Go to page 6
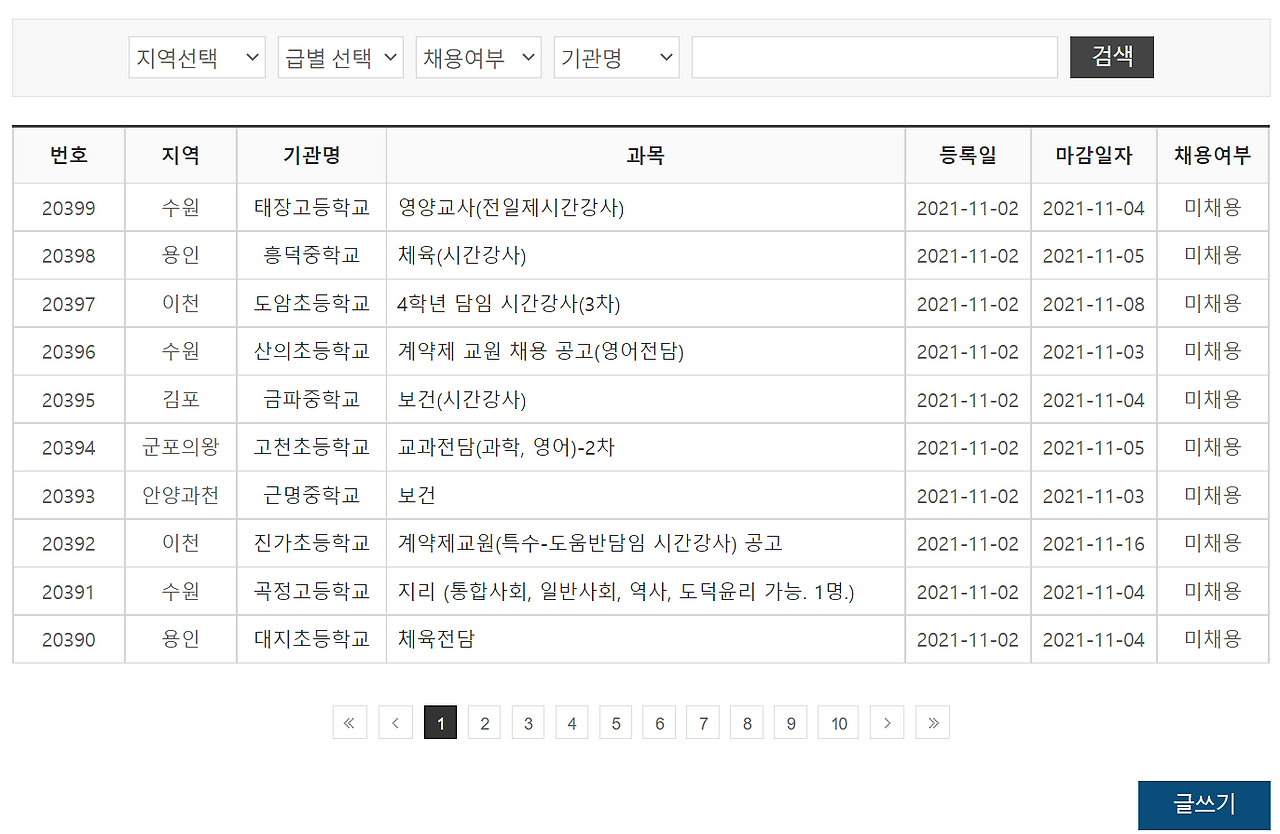Viewport: 1280px width, 834px height. 659,722
